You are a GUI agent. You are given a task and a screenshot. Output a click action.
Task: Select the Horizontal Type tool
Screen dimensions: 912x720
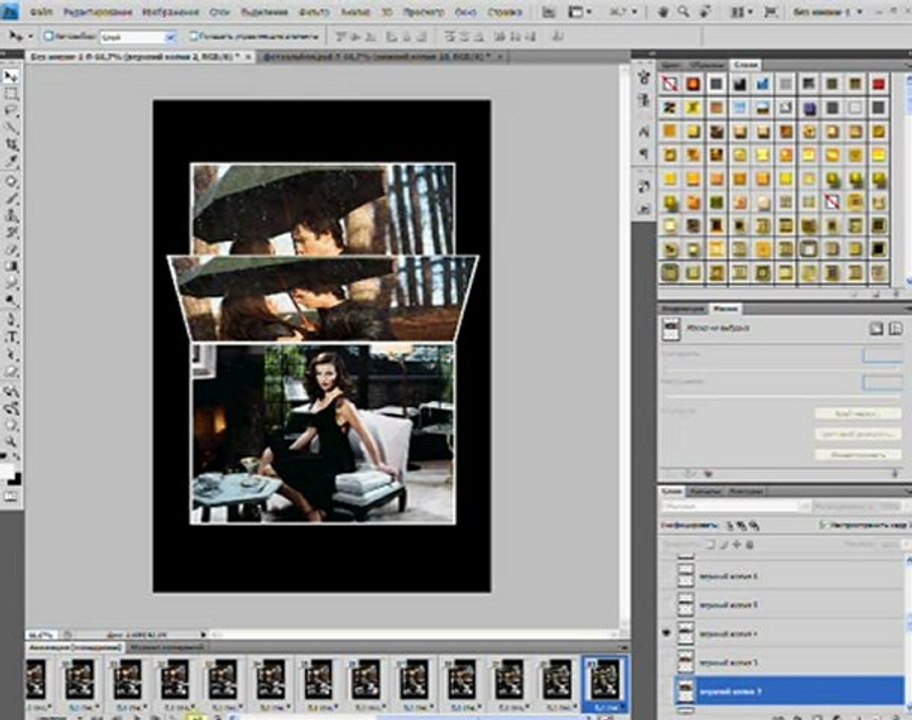click(x=10, y=337)
